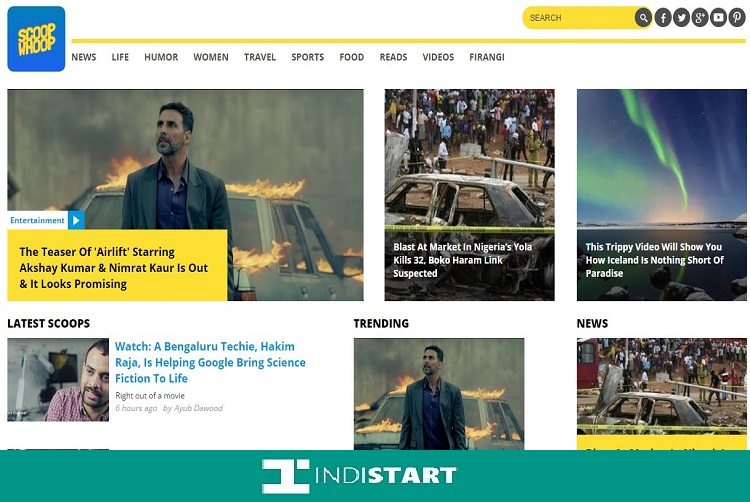Click the News section burnt car thumbnail
Screen dimensions: 750x502
click(x=662, y=387)
